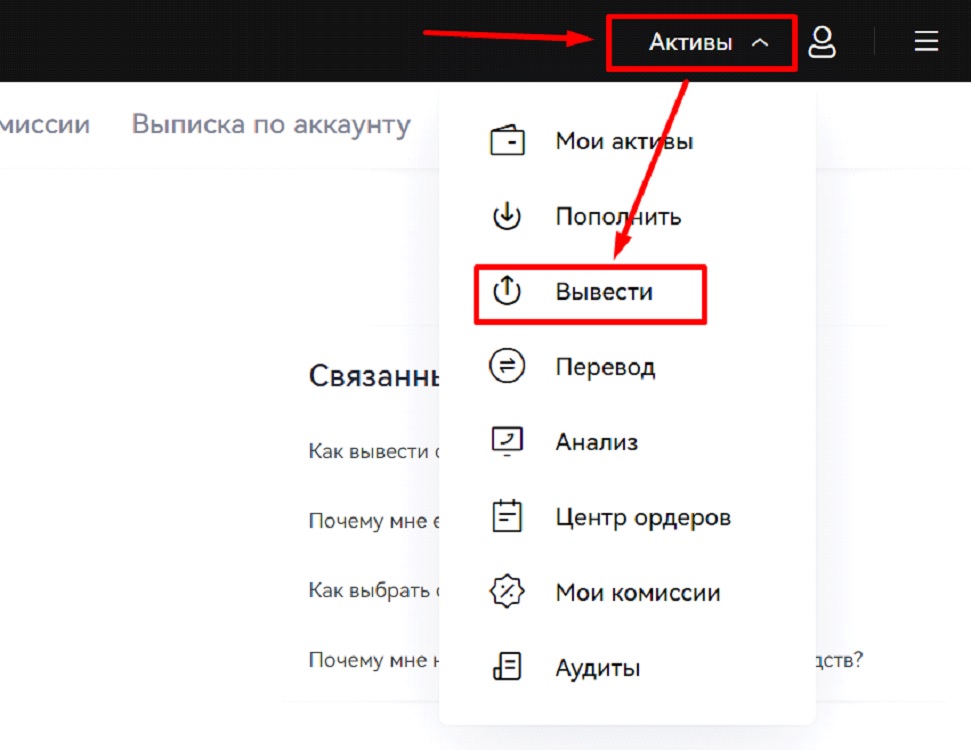
Task: Select the миссии tab
Action: click(x=45, y=123)
